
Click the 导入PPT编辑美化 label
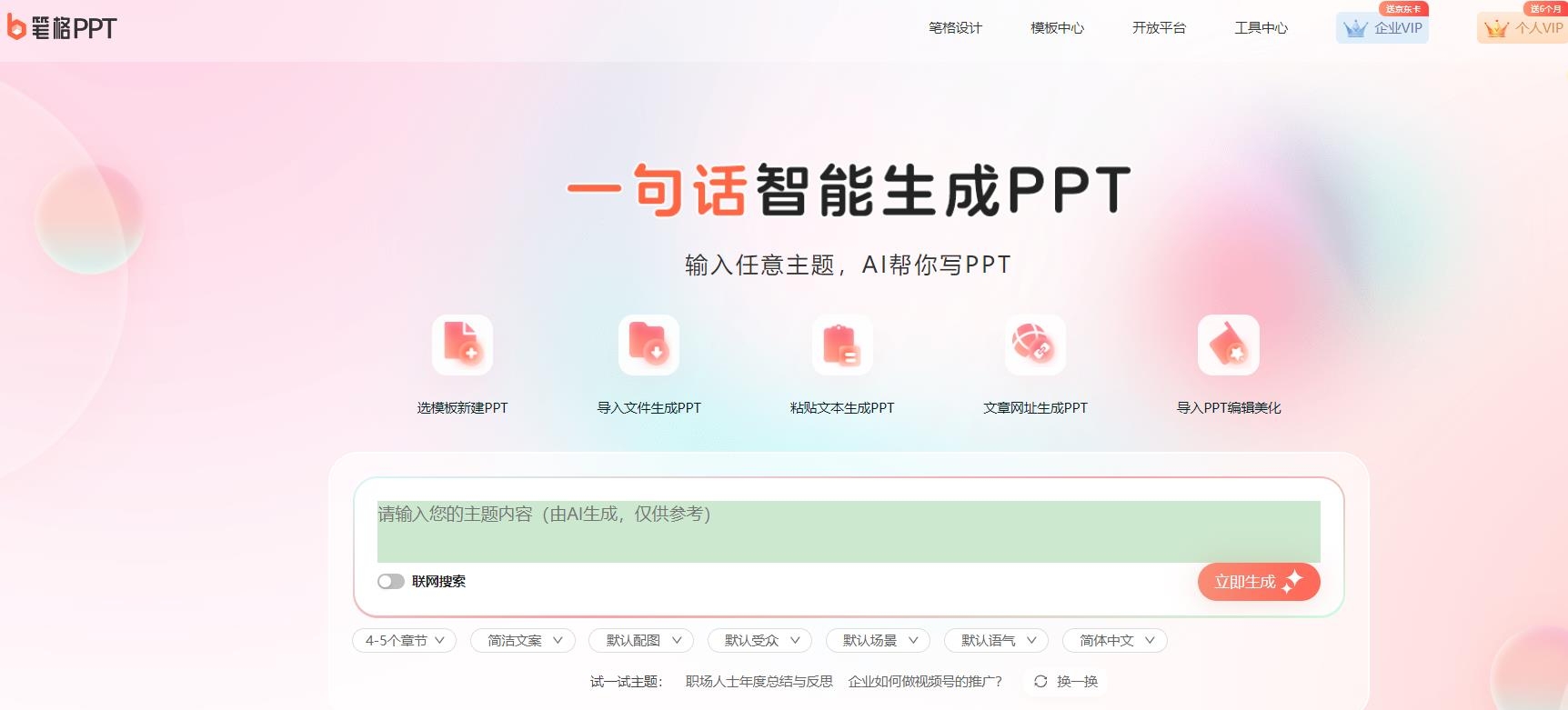(x=1229, y=407)
